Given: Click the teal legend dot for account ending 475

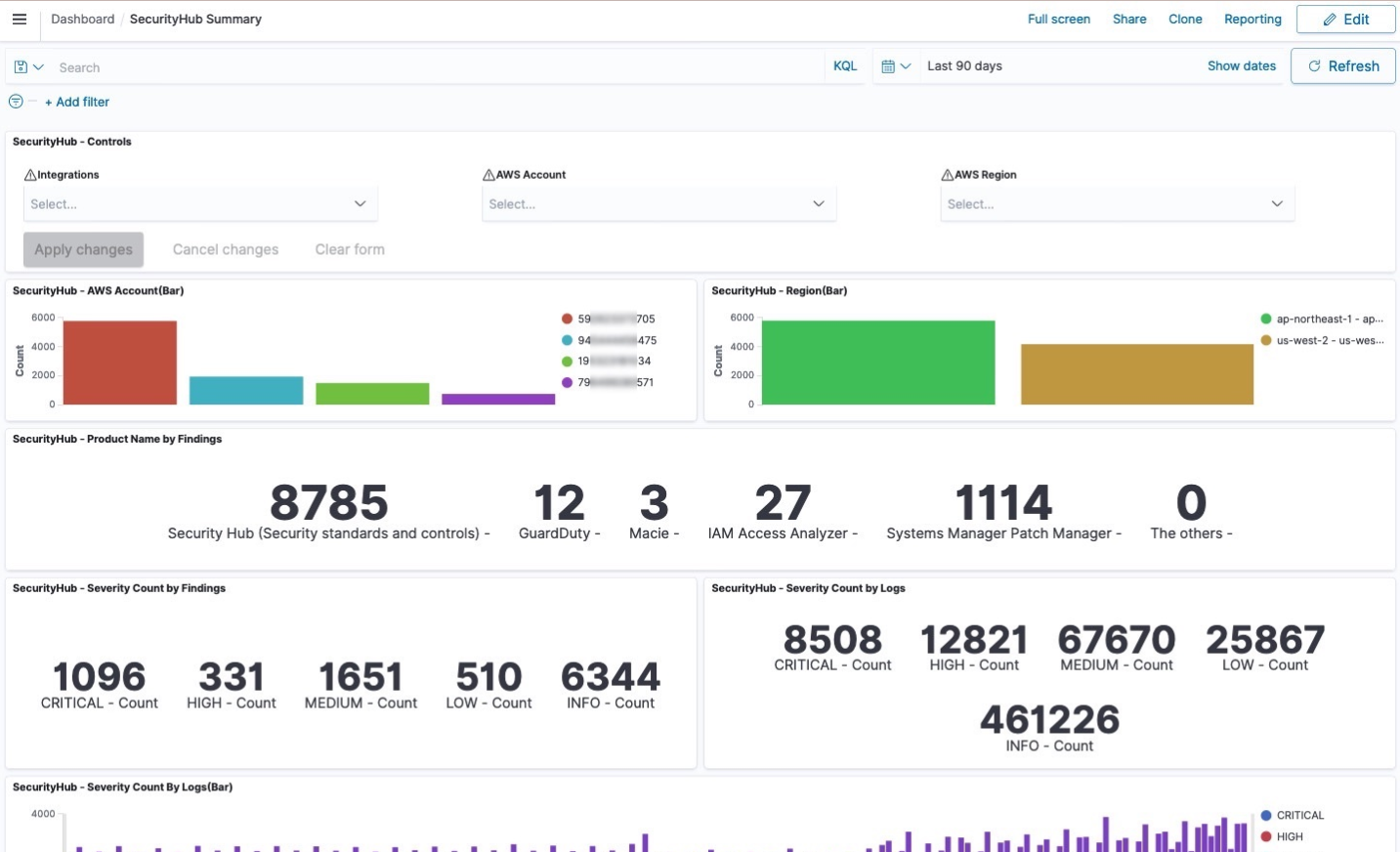Looking at the screenshot, I should pyautogui.click(x=567, y=340).
